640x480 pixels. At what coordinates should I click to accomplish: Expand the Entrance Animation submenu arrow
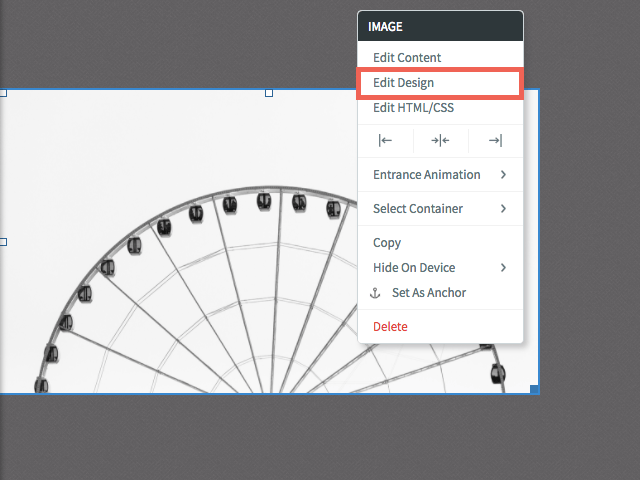coord(503,175)
